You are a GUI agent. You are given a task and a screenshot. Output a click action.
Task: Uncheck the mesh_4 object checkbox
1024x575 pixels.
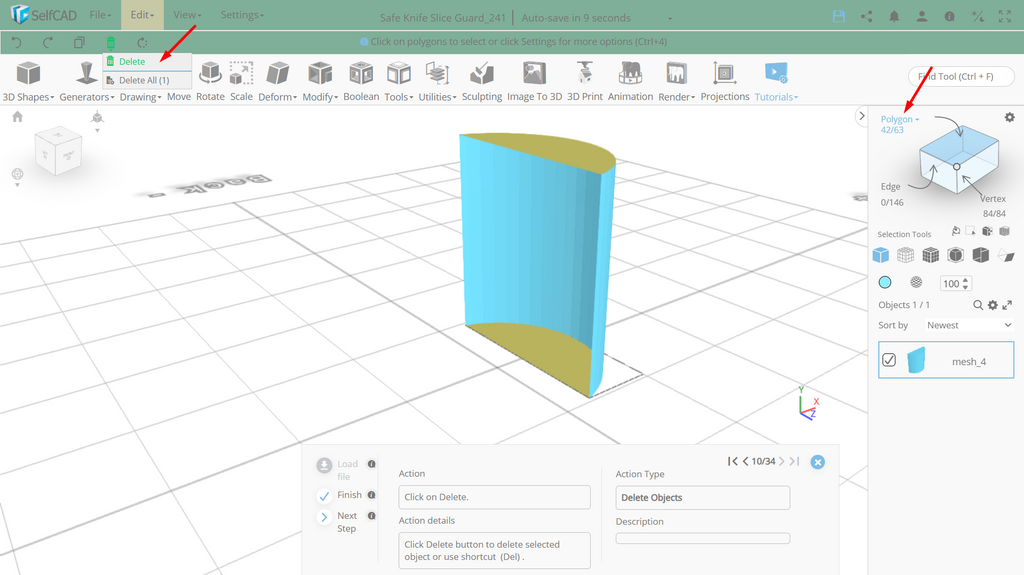pos(889,360)
